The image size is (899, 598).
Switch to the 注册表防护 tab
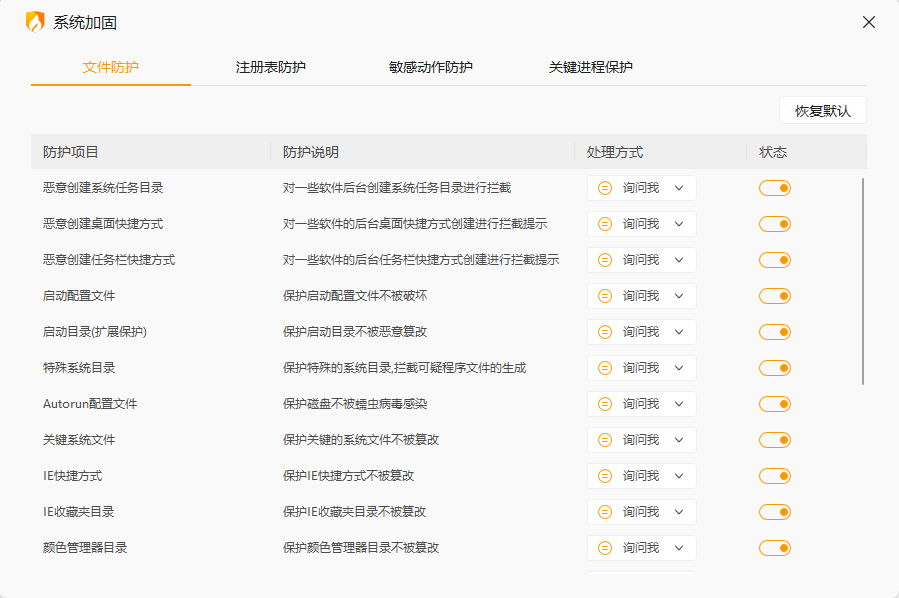pos(271,67)
